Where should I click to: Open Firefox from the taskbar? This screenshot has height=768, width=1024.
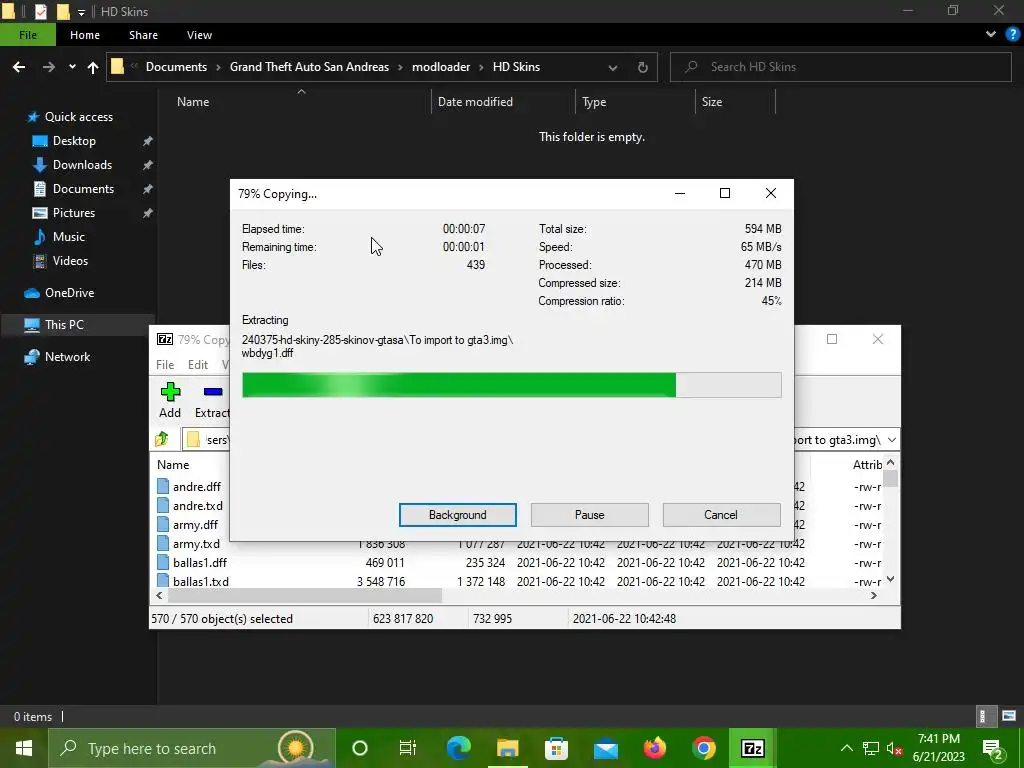tap(654, 748)
